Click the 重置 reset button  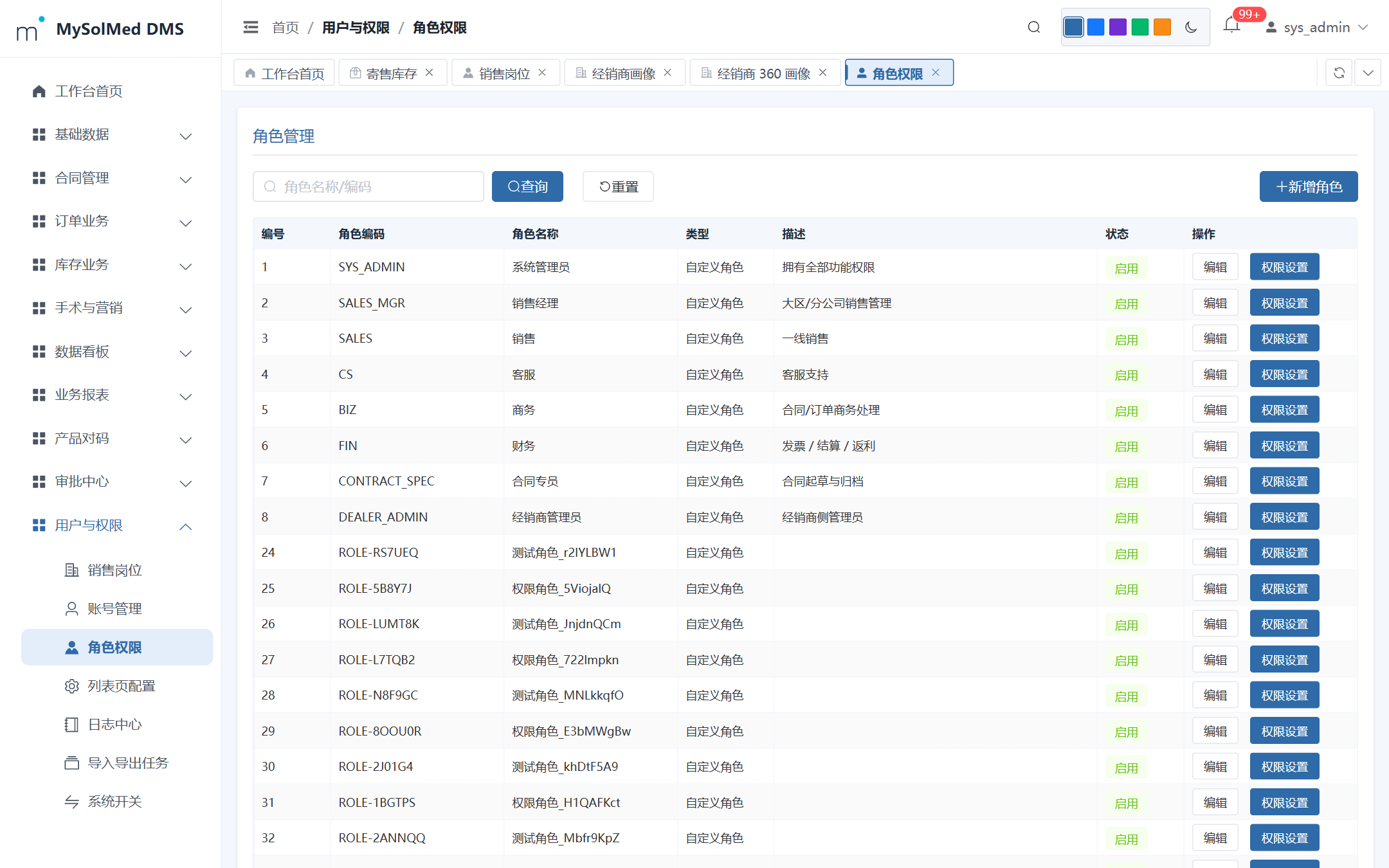618,186
